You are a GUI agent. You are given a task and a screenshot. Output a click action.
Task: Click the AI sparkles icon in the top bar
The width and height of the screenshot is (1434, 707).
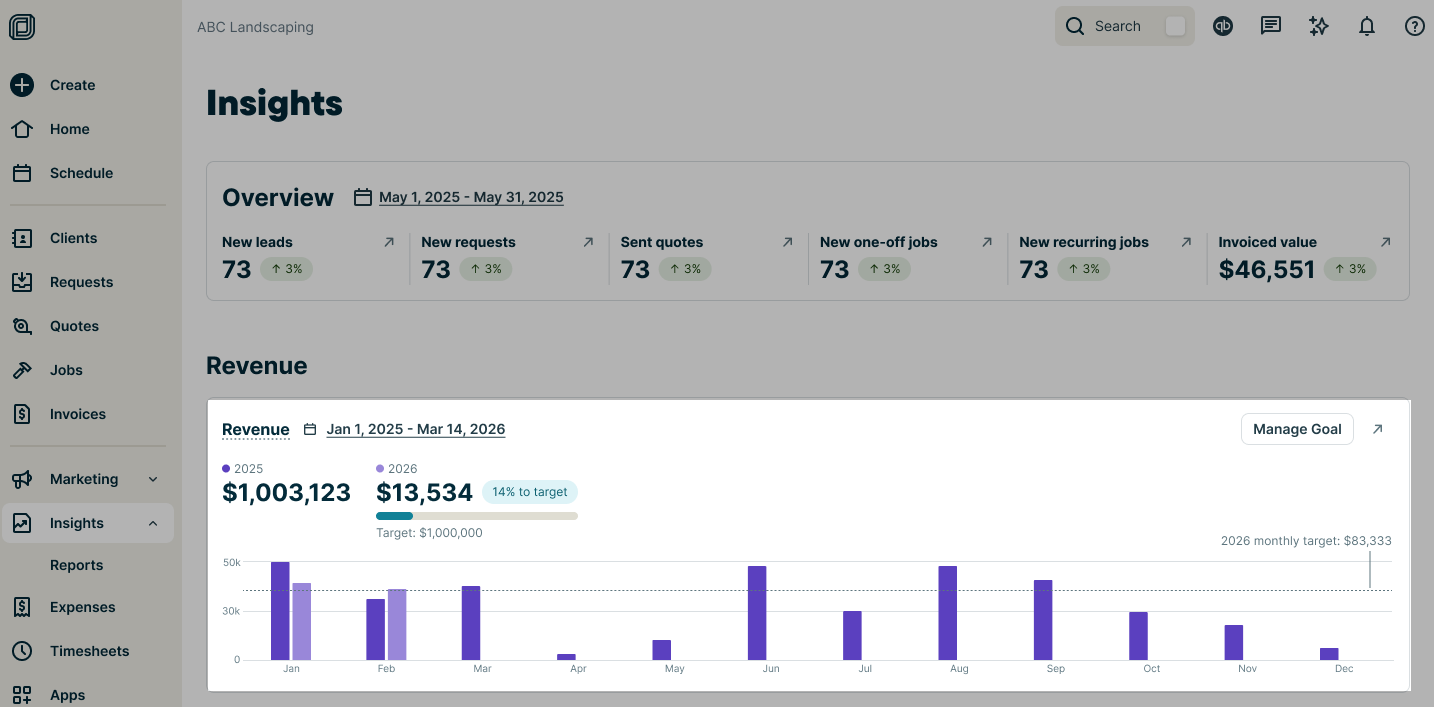click(x=1318, y=25)
